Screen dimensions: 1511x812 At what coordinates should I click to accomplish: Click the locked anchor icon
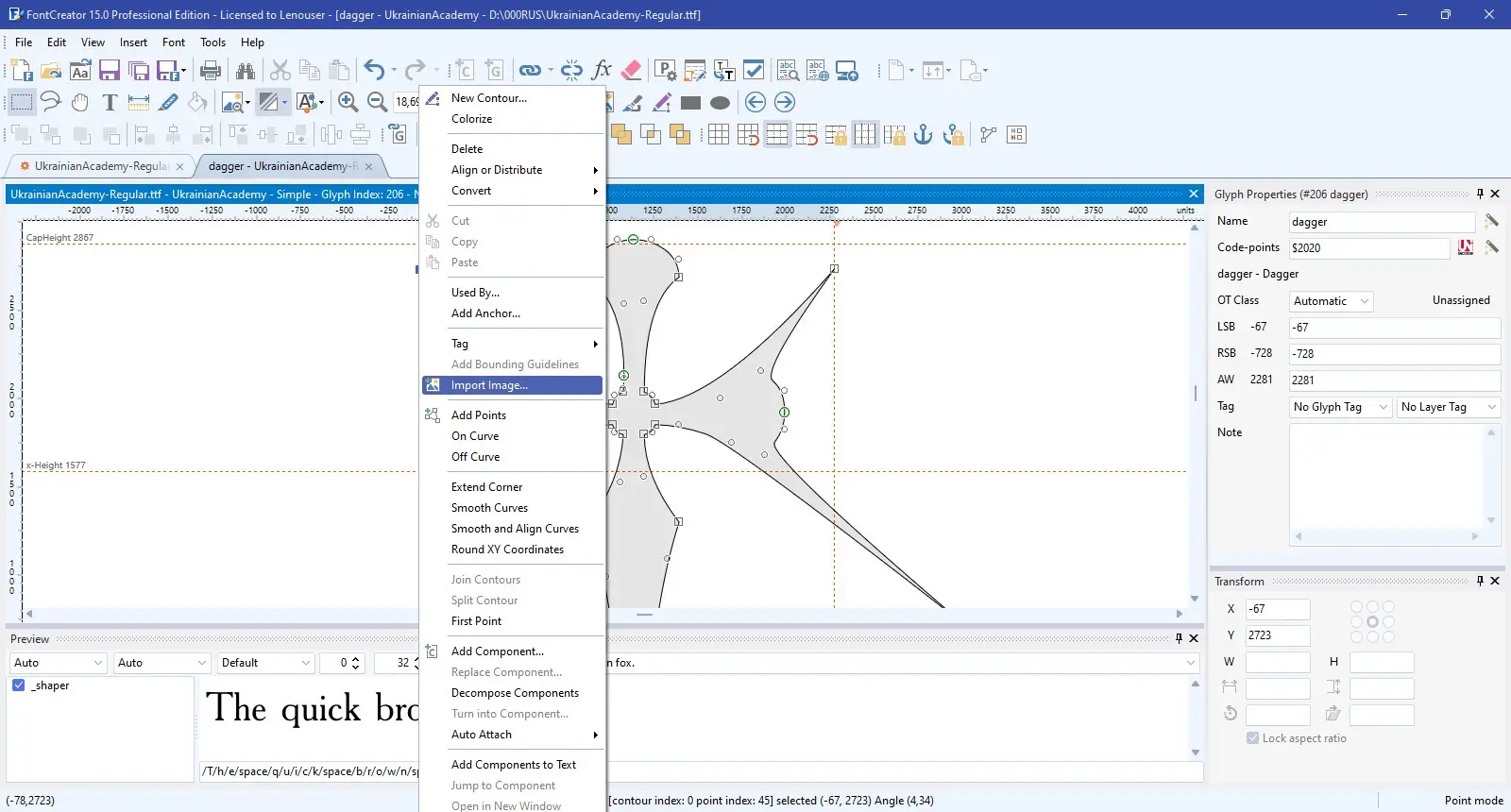pos(954,135)
